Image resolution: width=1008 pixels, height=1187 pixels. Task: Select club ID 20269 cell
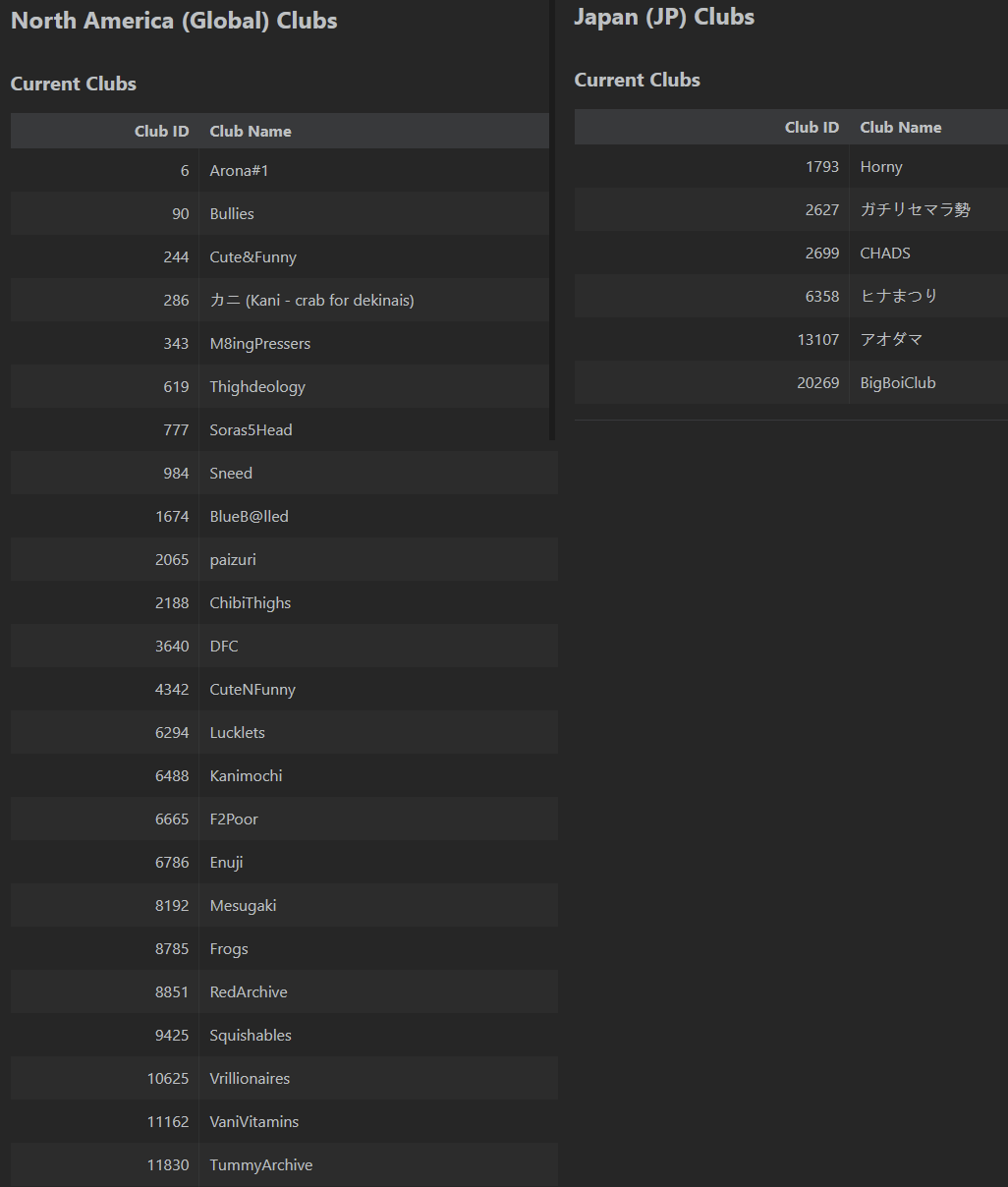point(712,382)
